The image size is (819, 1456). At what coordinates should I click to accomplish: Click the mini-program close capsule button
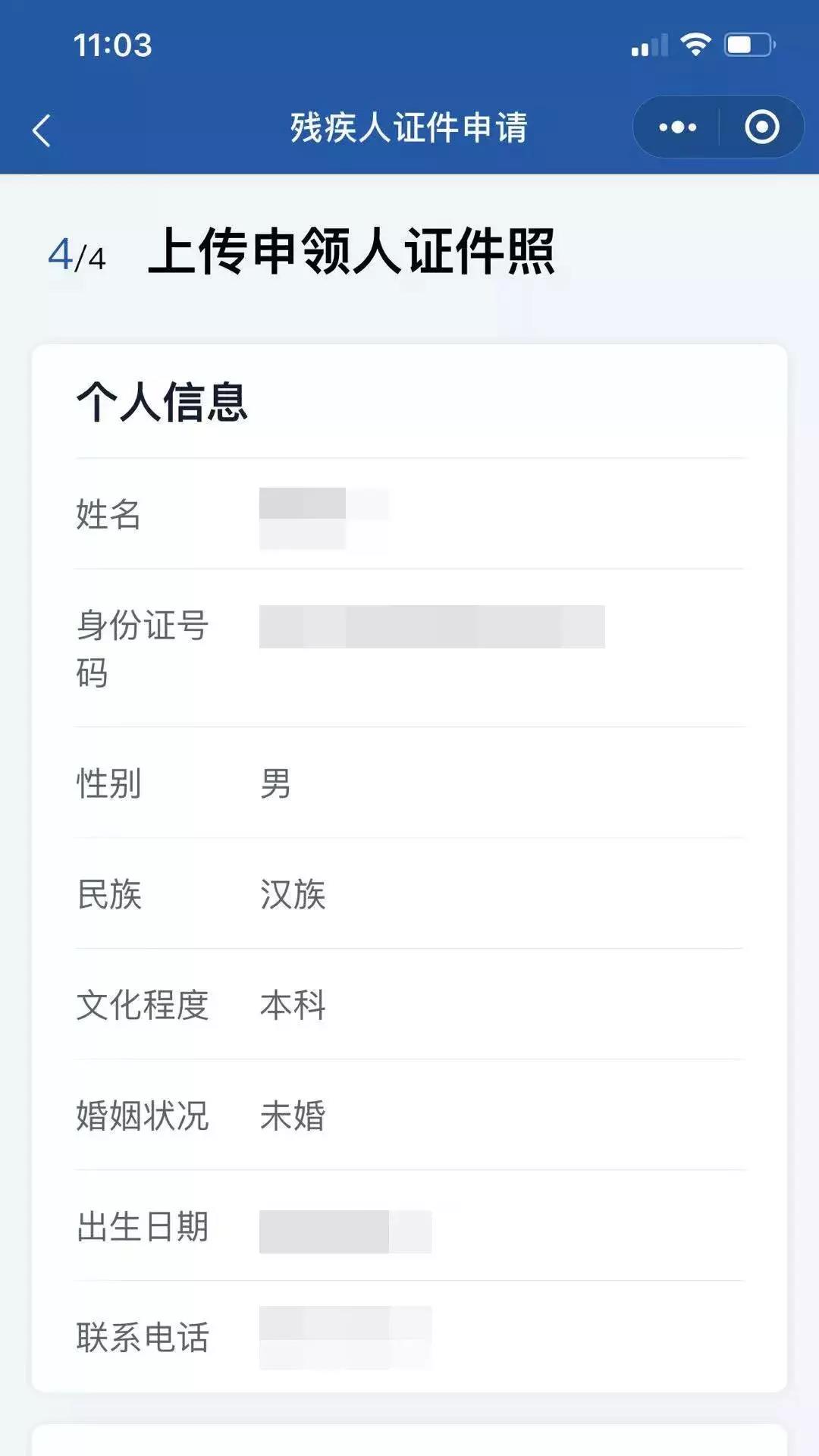(761, 127)
